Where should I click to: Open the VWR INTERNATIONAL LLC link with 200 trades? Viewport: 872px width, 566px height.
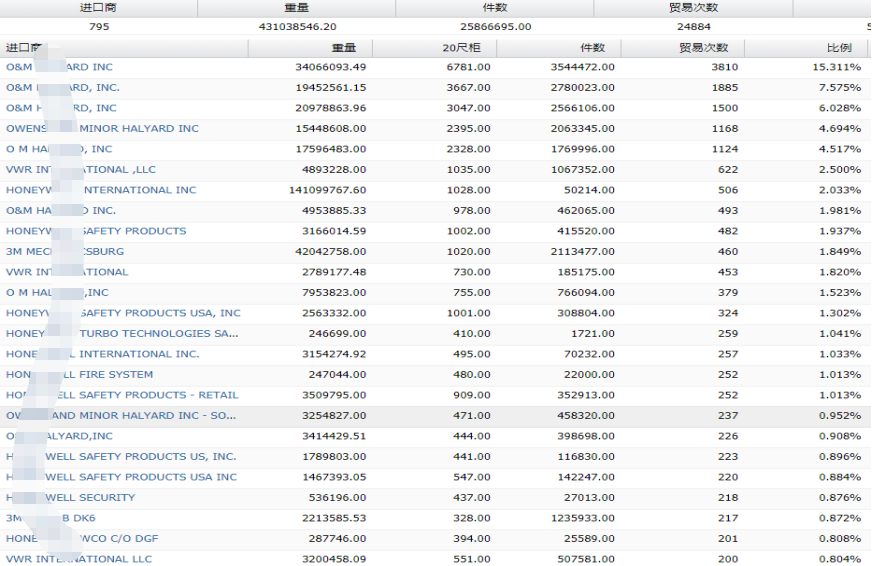79,559
